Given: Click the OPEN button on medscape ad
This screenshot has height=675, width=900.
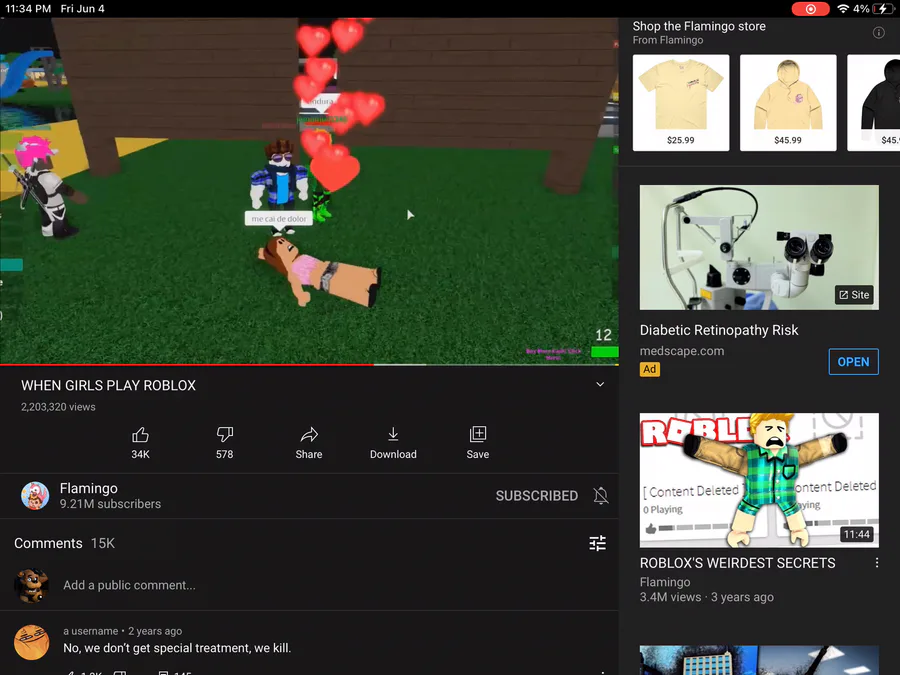Looking at the screenshot, I should [x=853, y=362].
